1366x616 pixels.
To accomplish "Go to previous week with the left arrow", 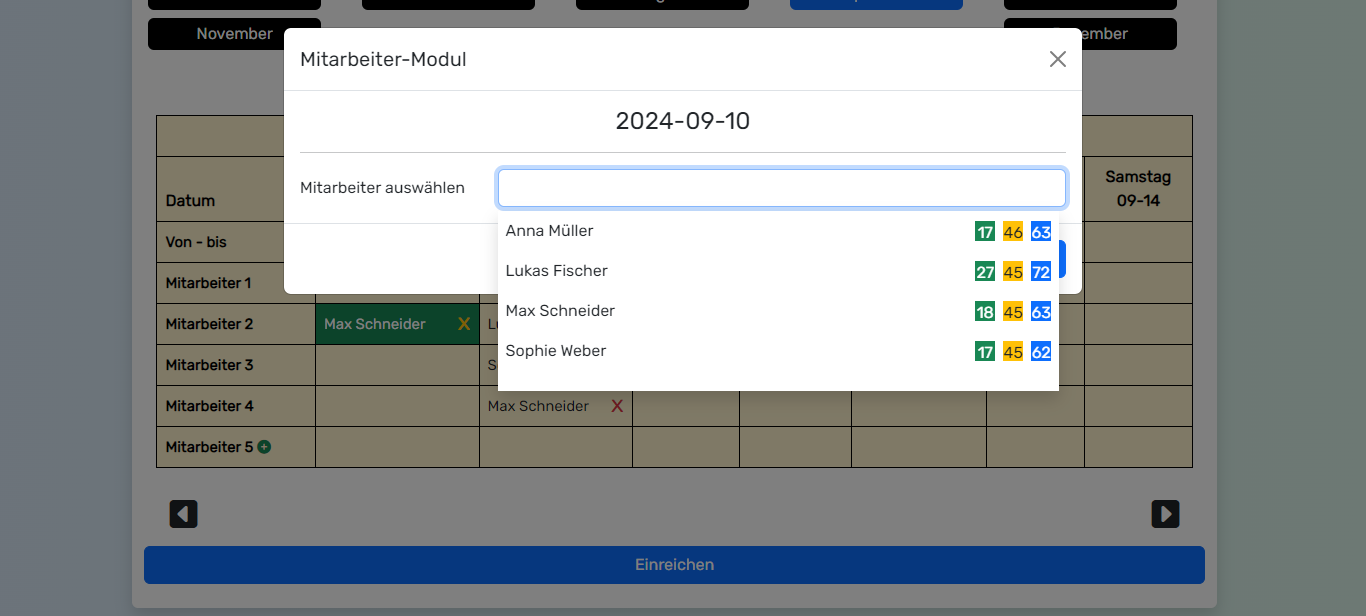I will 183,514.
